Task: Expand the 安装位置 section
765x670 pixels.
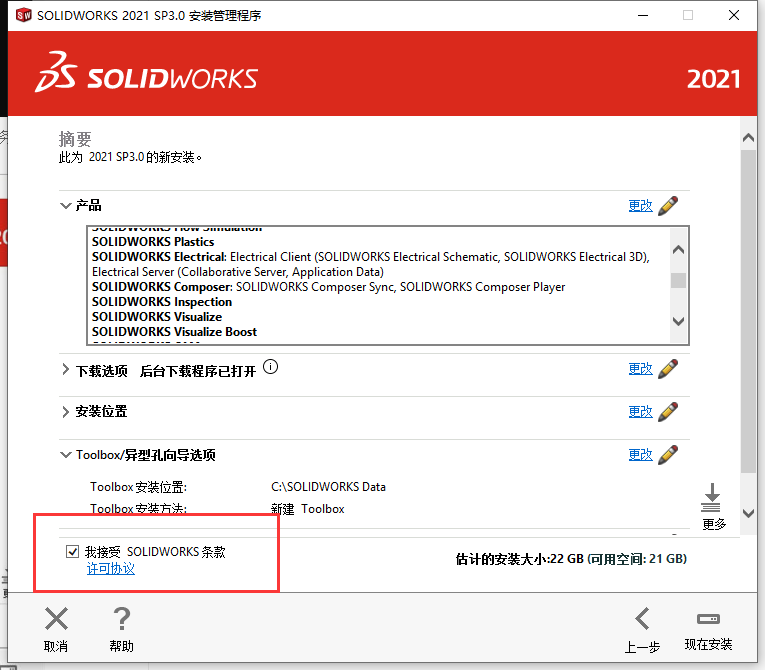Action: pos(65,412)
